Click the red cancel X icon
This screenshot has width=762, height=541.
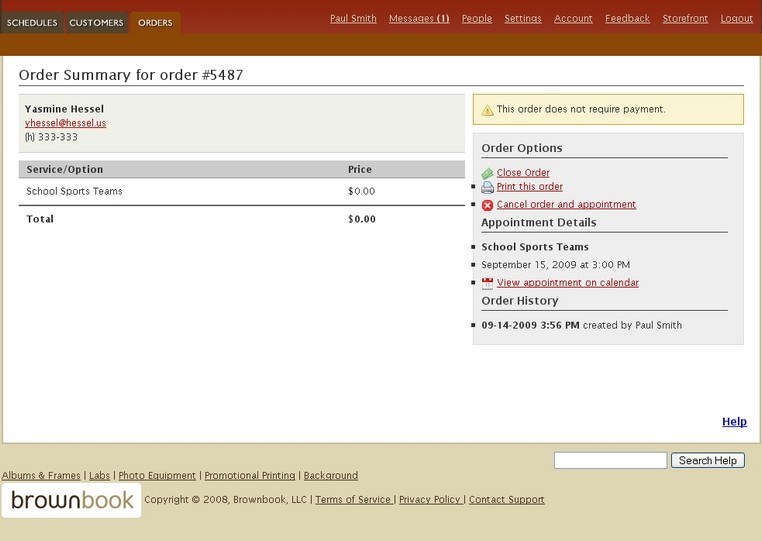[487, 205]
